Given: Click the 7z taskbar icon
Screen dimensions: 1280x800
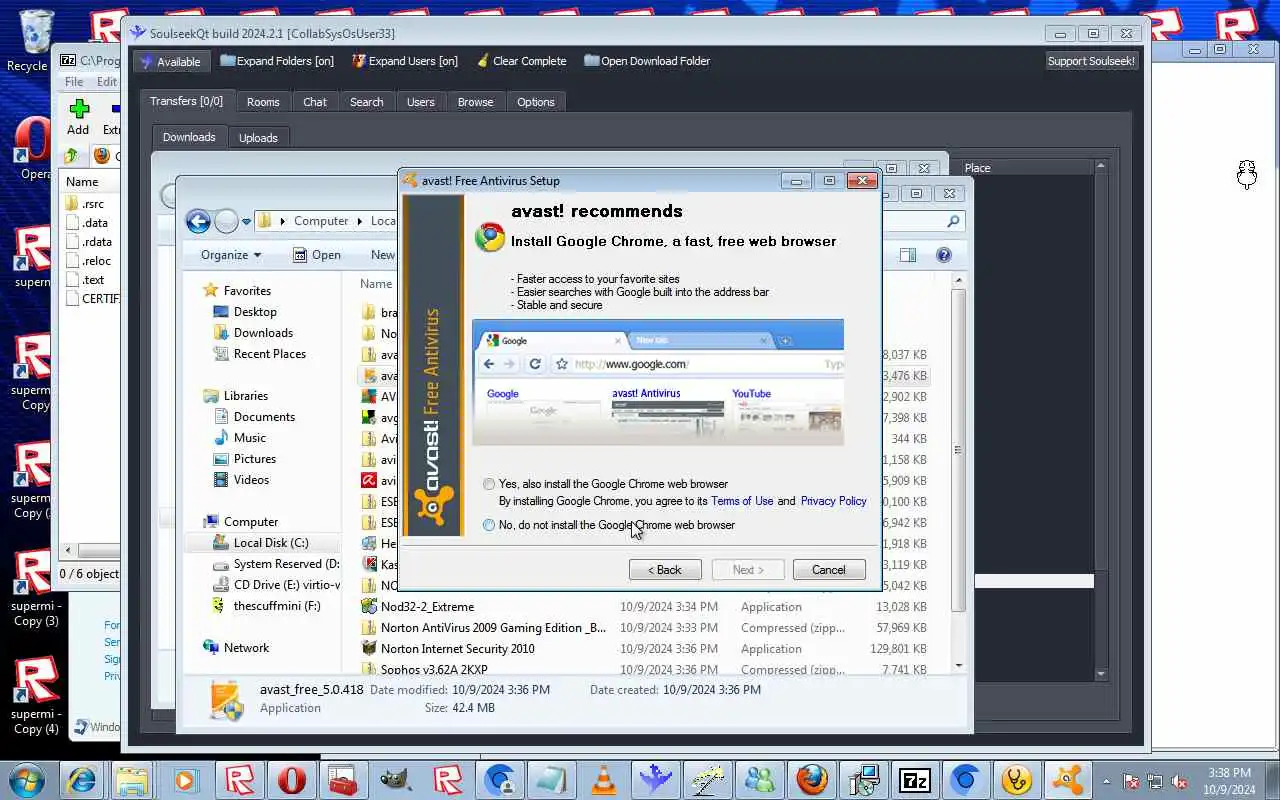Looking at the screenshot, I should [x=915, y=779].
